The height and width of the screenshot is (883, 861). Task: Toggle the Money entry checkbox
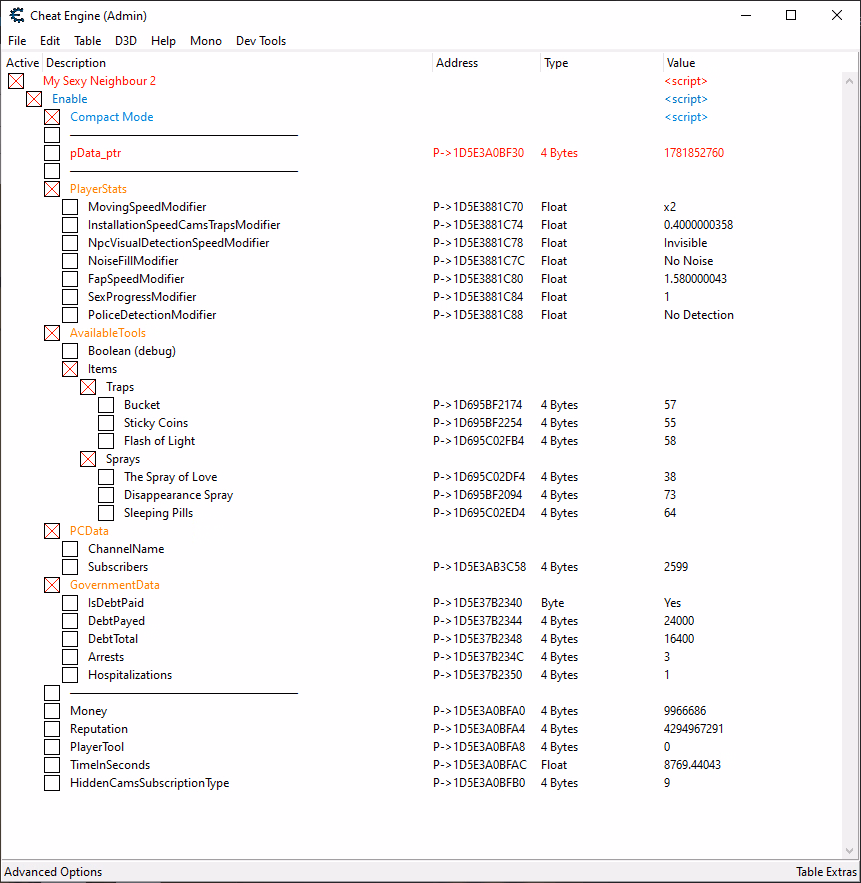[x=52, y=711]
